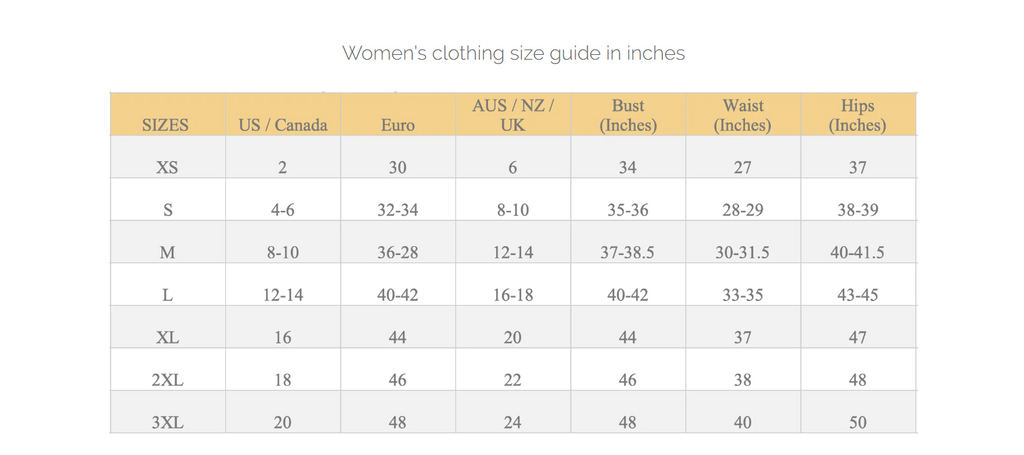The height and width of the screenshot is (455, 1024).
Task: Click the 2XL size row label
Action: 167,380
